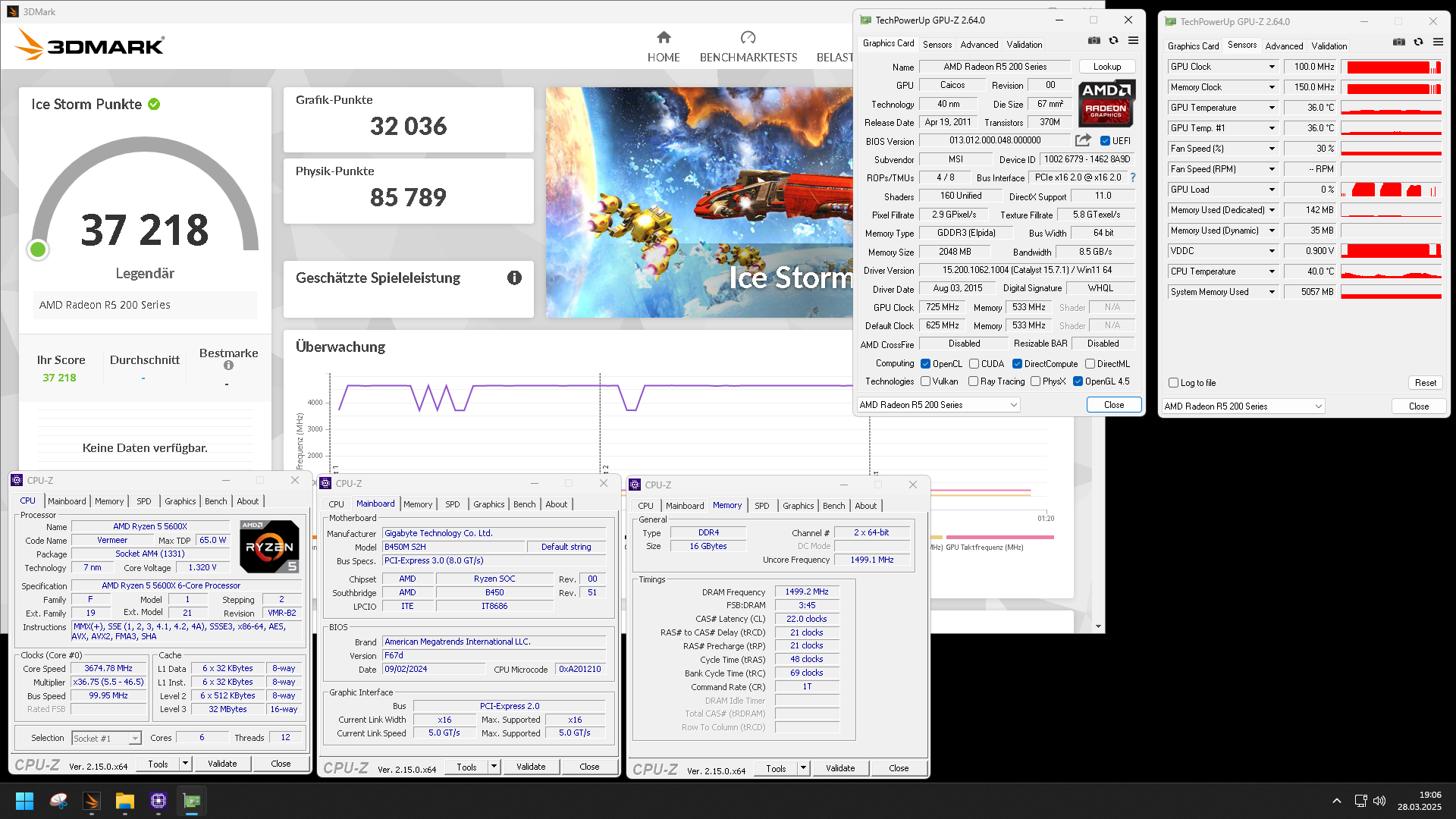Click the GPU-Z icon in the taskbar
Image resolution: width=1456 pixels, height=819 pixels.
coord(192,801)
